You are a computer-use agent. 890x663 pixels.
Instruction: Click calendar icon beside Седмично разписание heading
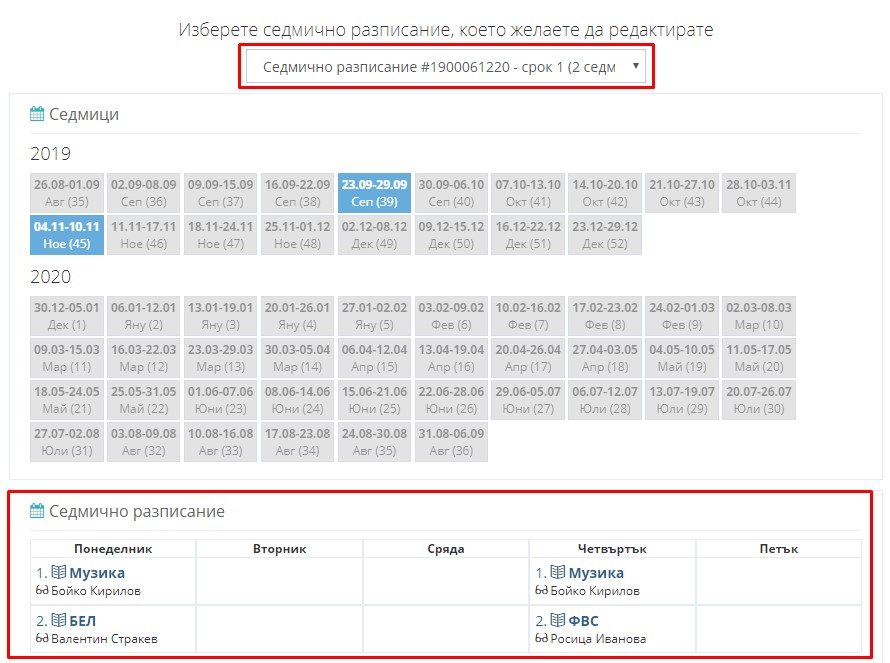click(37, 511)
